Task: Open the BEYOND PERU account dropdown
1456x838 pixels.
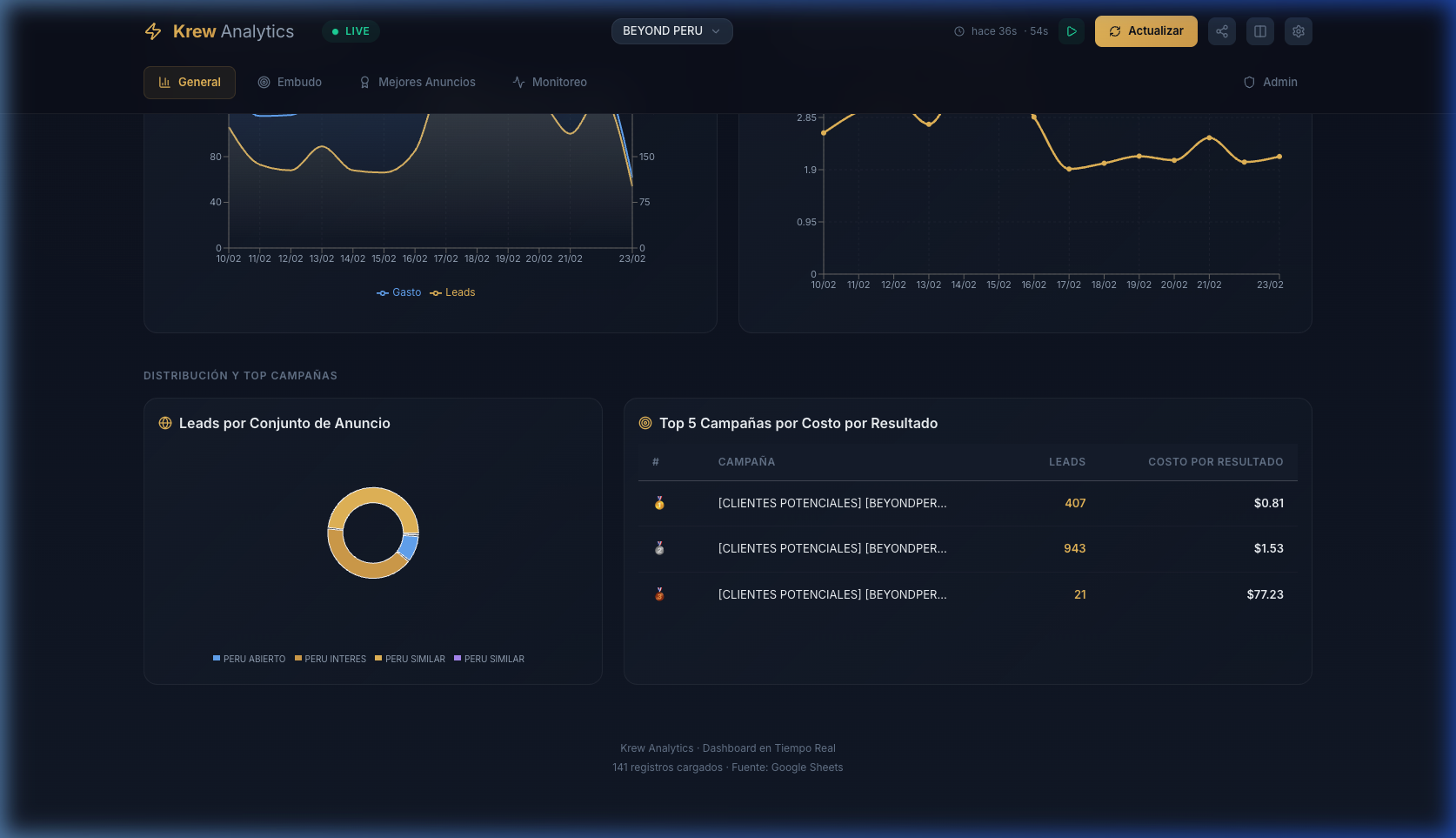Action: click(x=671, y=31)
